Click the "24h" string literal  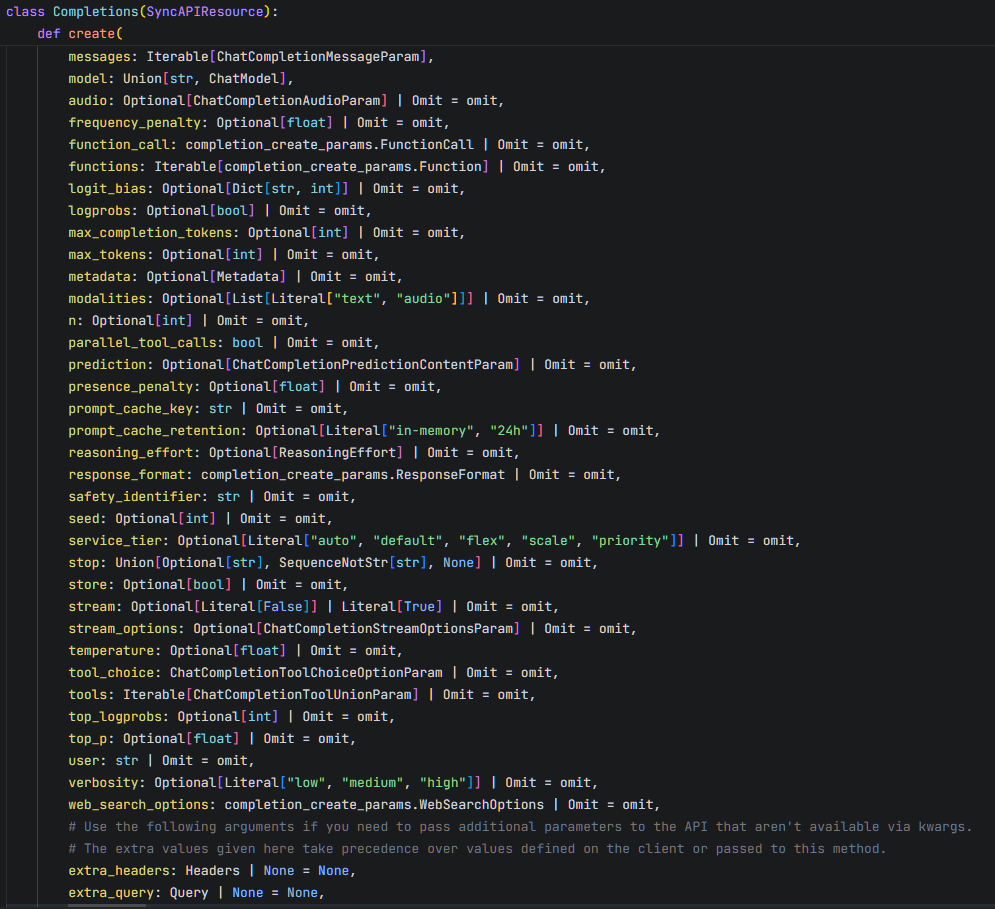click(x=510, y=430)
